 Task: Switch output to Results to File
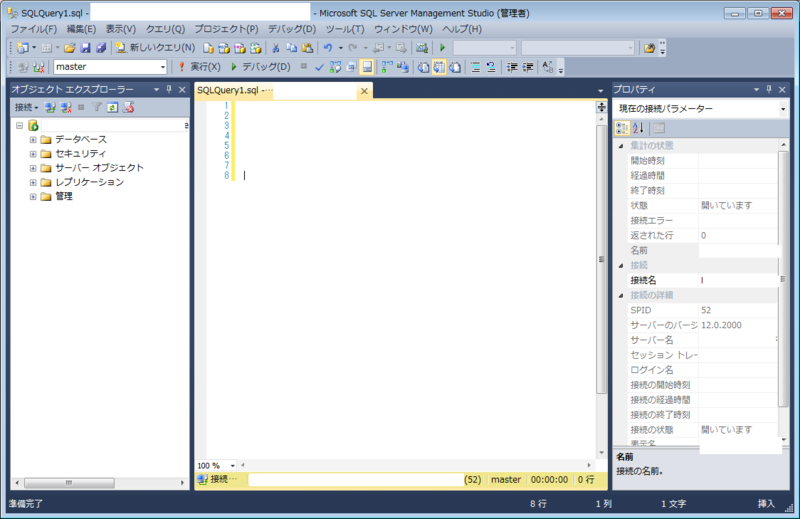455,67
